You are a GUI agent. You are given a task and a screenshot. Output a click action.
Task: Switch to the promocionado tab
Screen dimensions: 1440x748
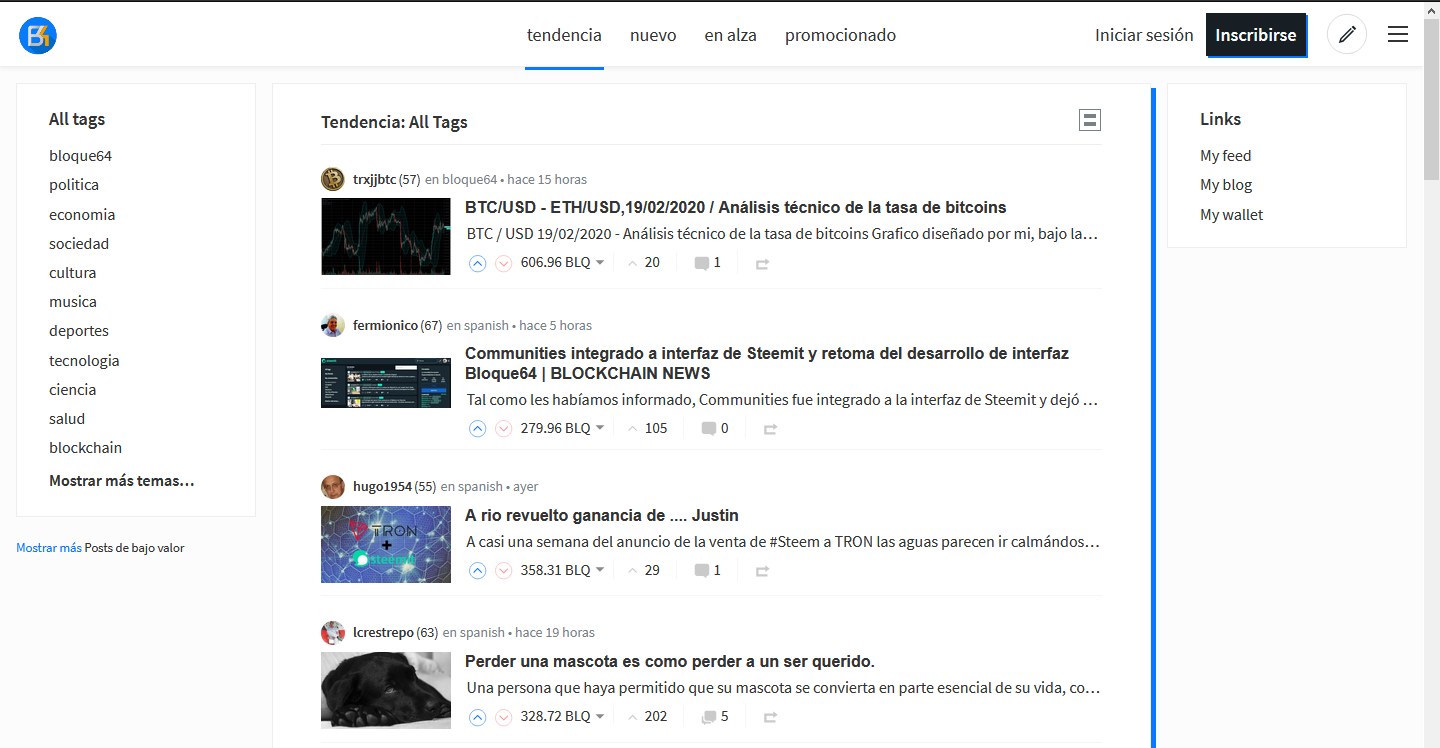pyautogui.click(x=840, y=36)
